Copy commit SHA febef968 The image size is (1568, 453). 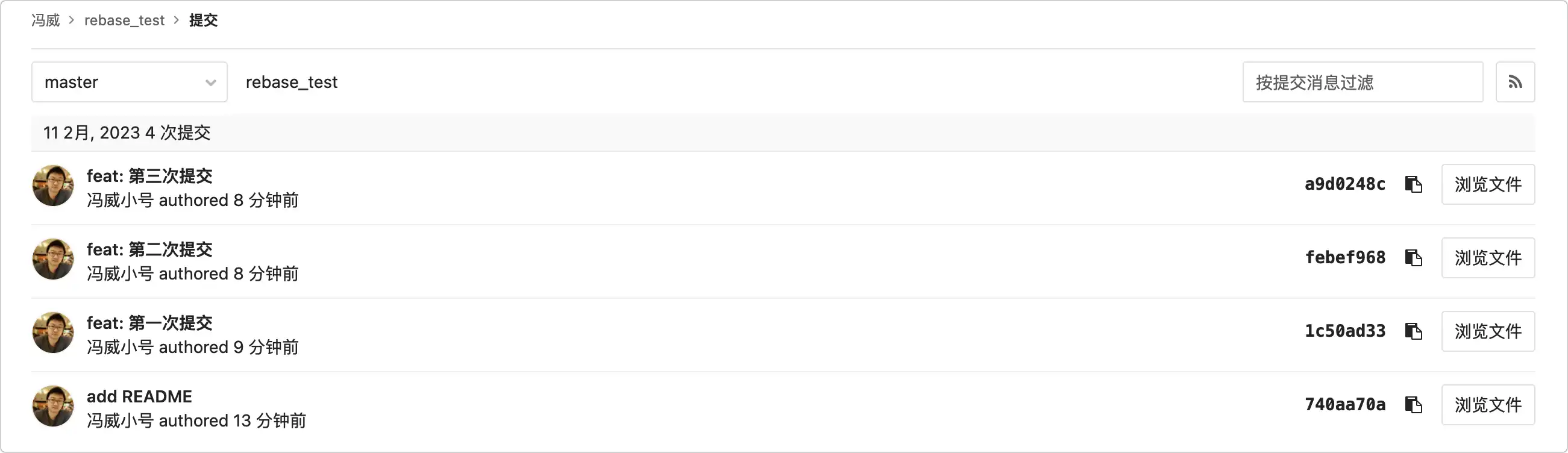[x=1413, y=258]
